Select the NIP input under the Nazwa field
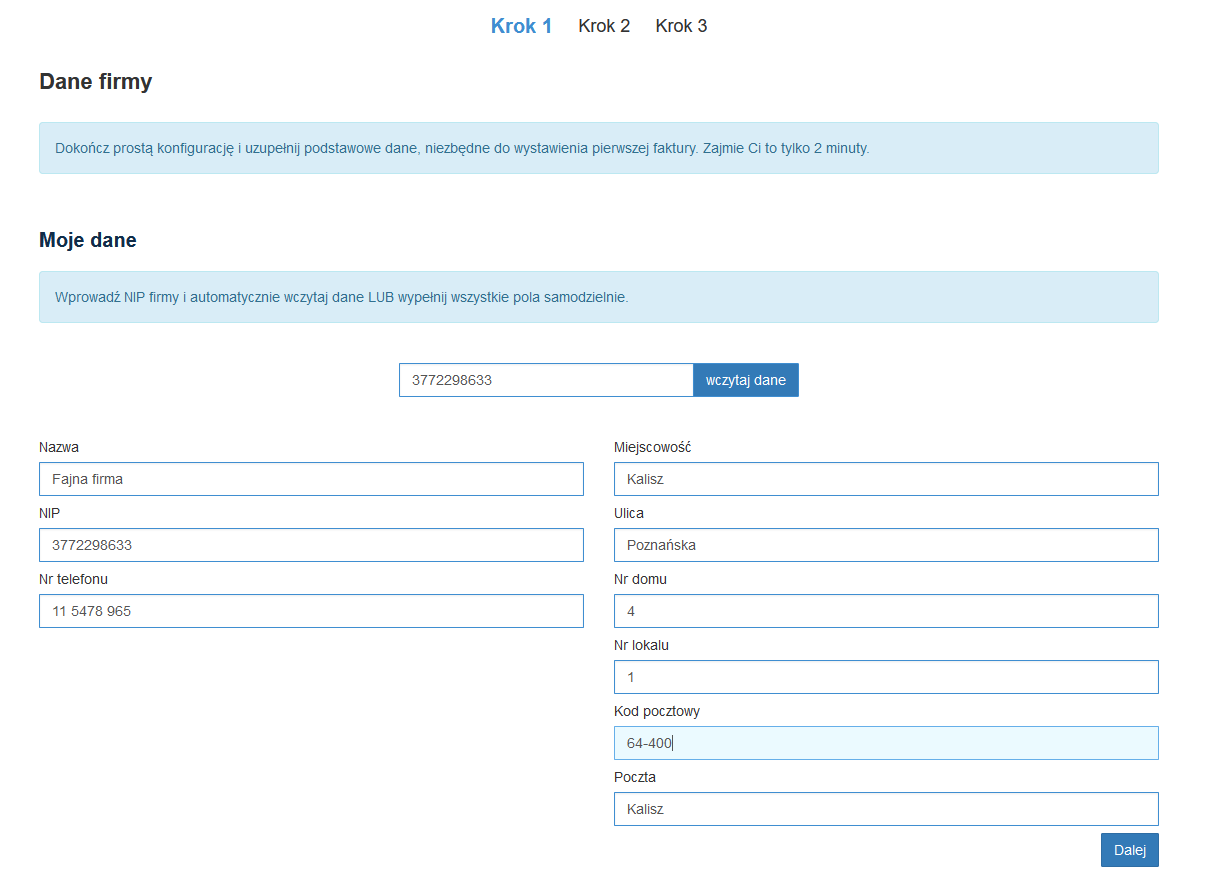The image size is (1218, 869). point(311,545)
